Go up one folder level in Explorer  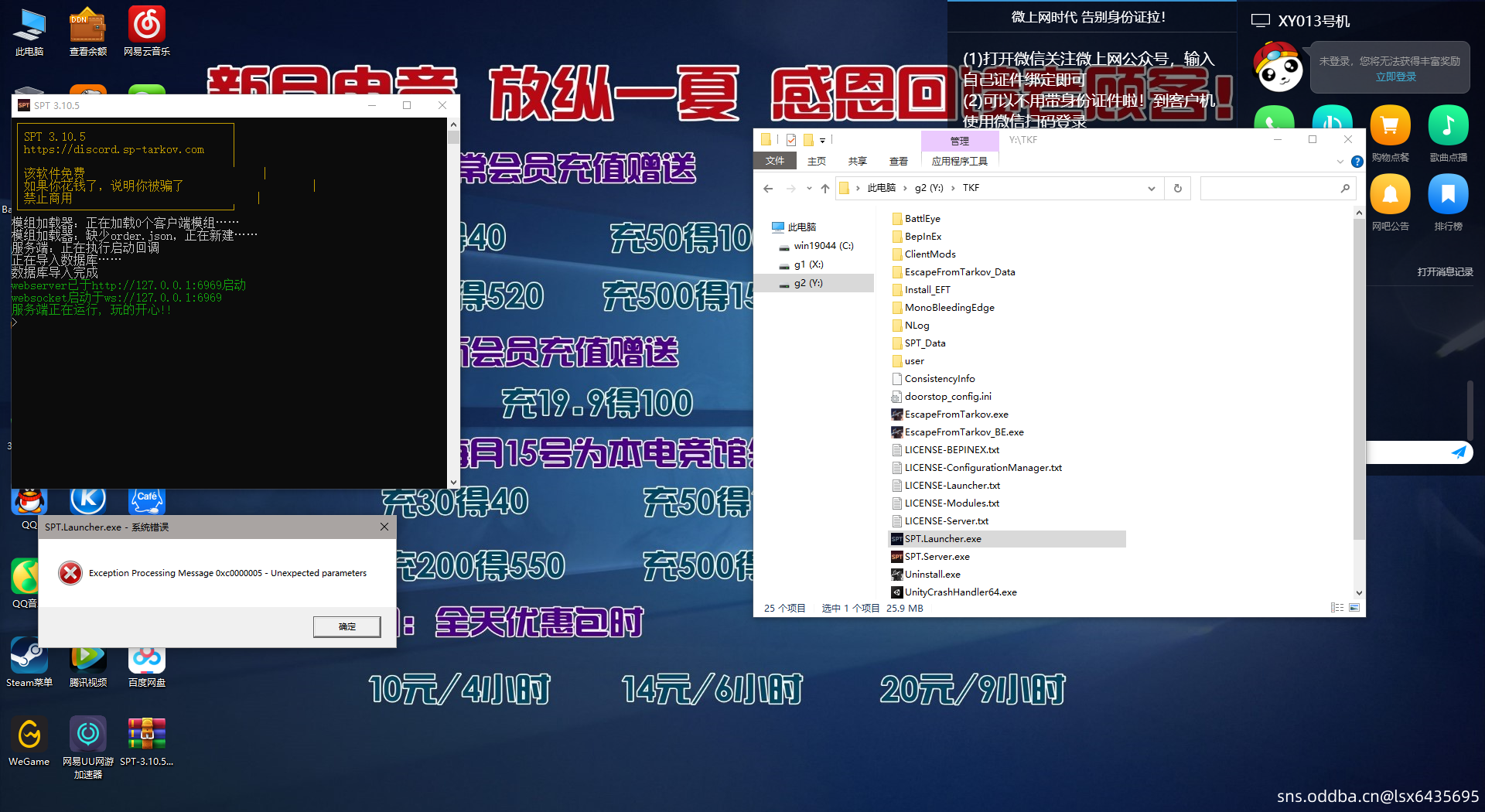tap(824, 188)
